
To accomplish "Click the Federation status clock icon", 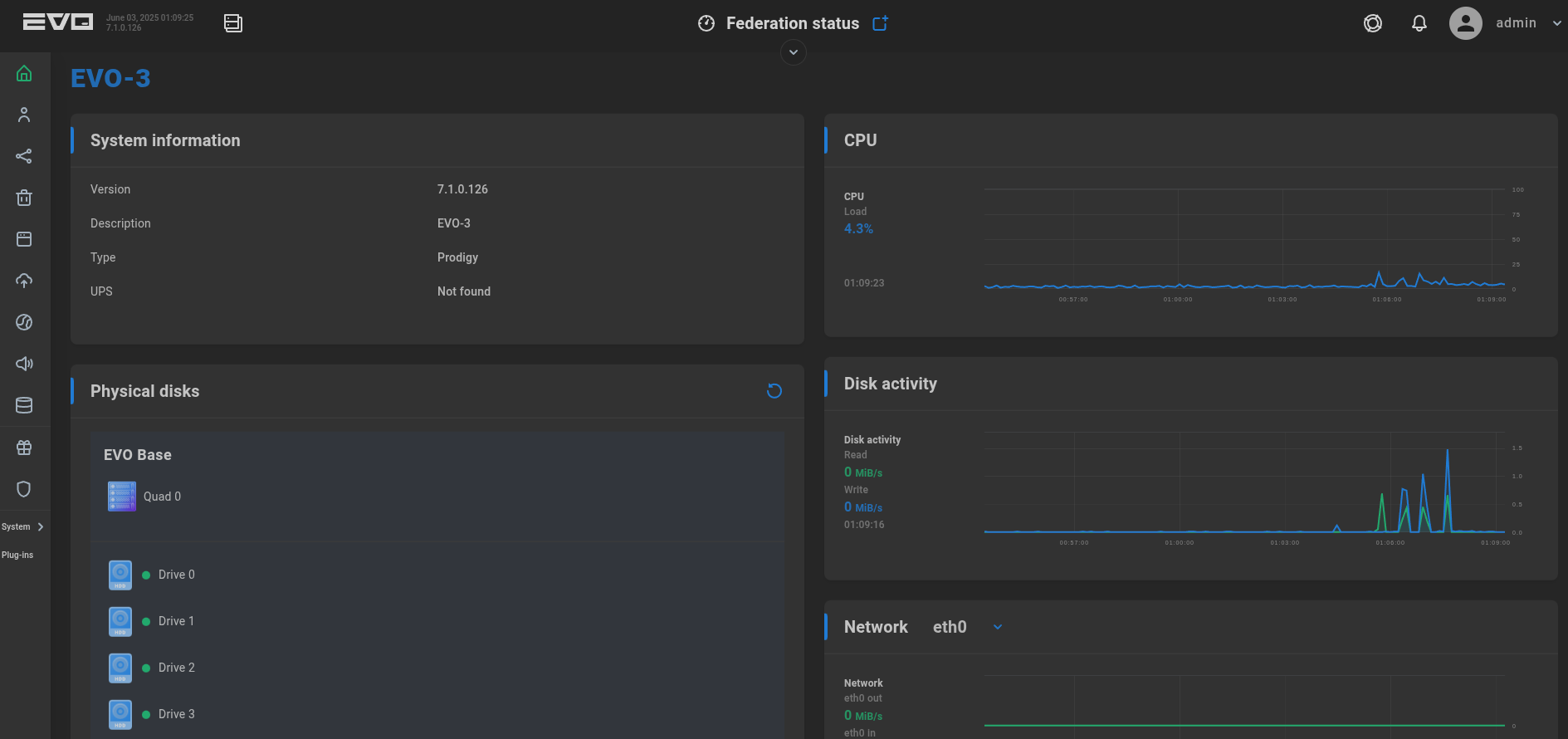I will coord(706,23).
